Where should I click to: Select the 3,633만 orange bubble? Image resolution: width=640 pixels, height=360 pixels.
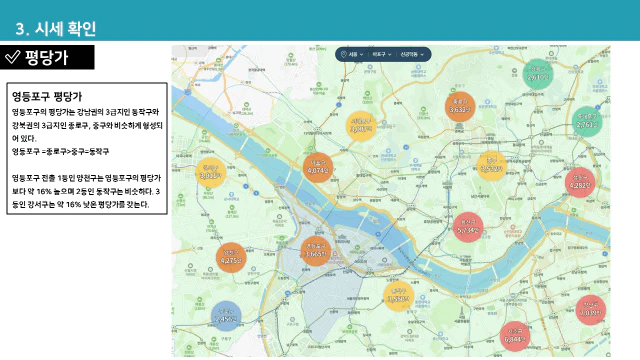460,107
